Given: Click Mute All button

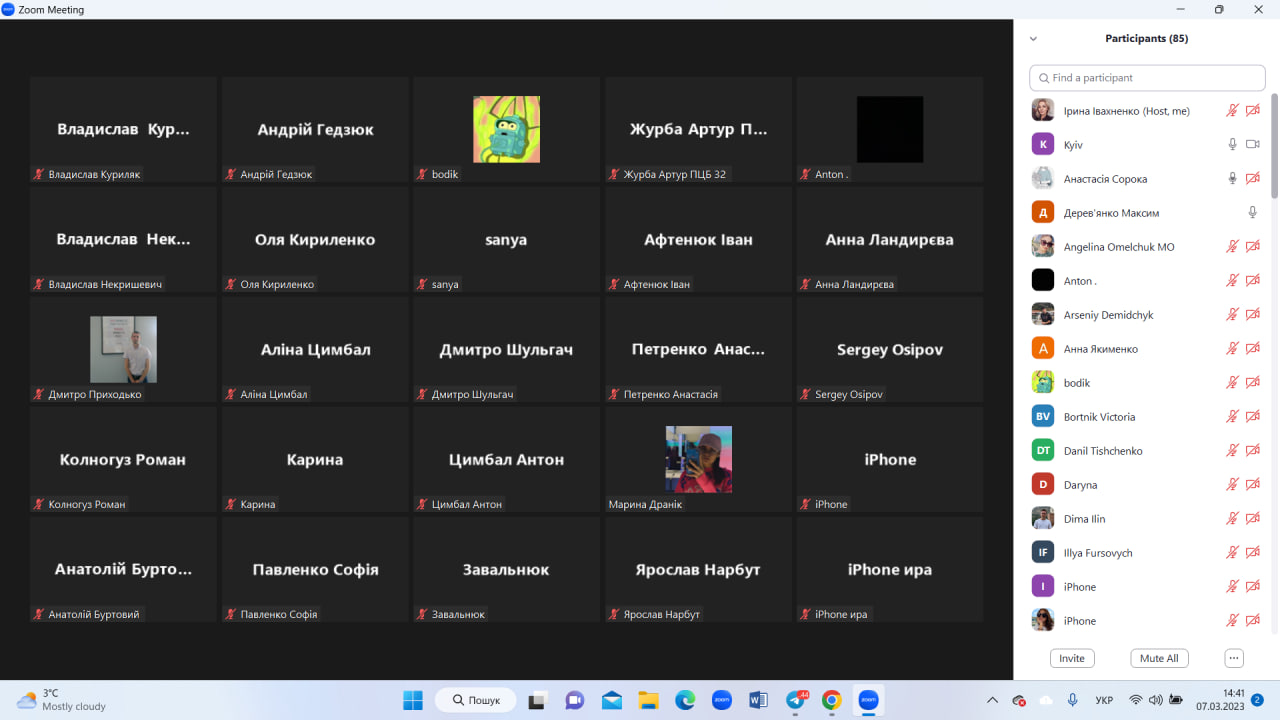Looking at the screenshot, I should coord(1159,658).
